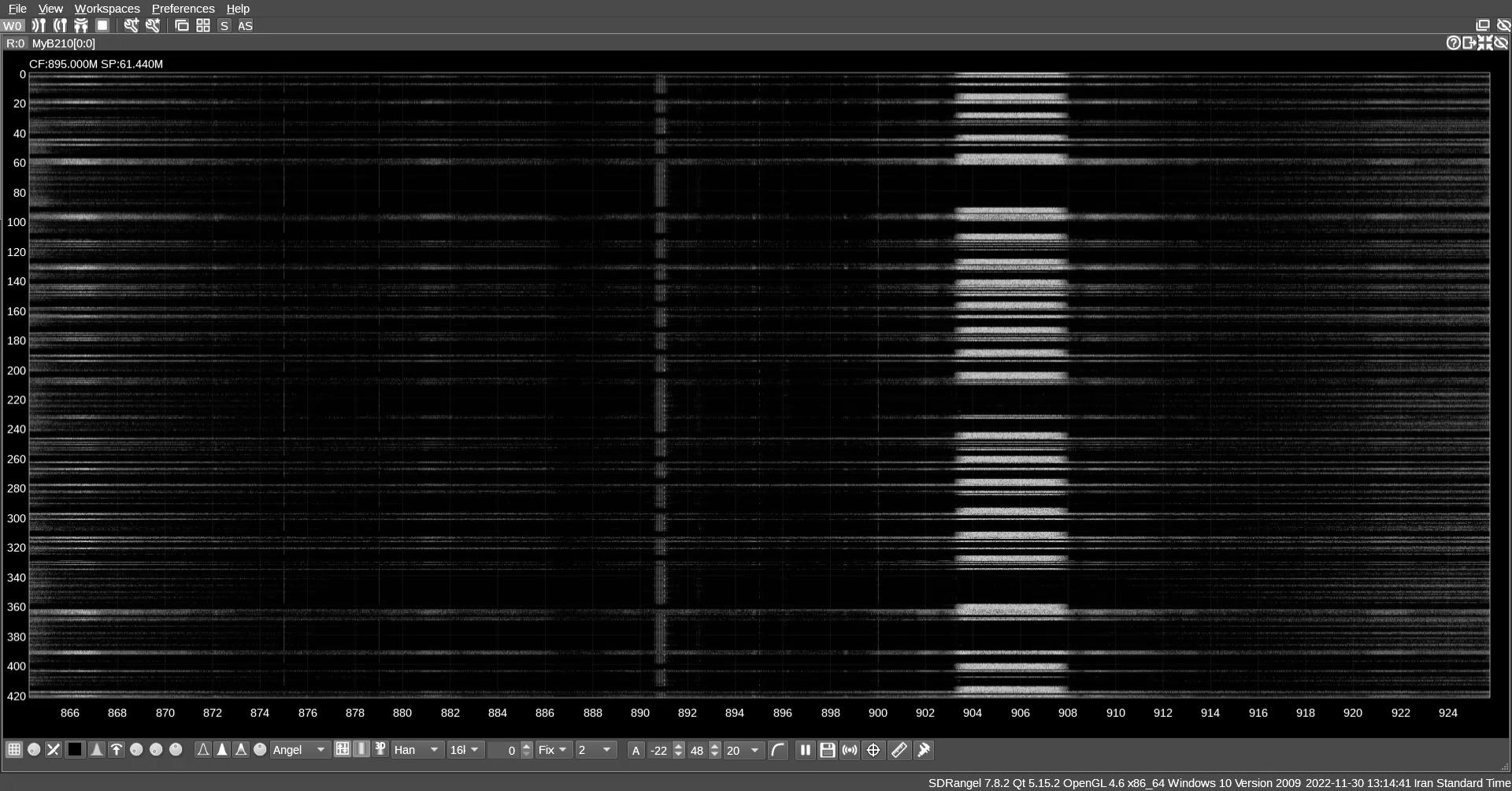Open the File menu
This screenshot has height=791, width=1512.
pyautogui.click(x=17, y=9)
